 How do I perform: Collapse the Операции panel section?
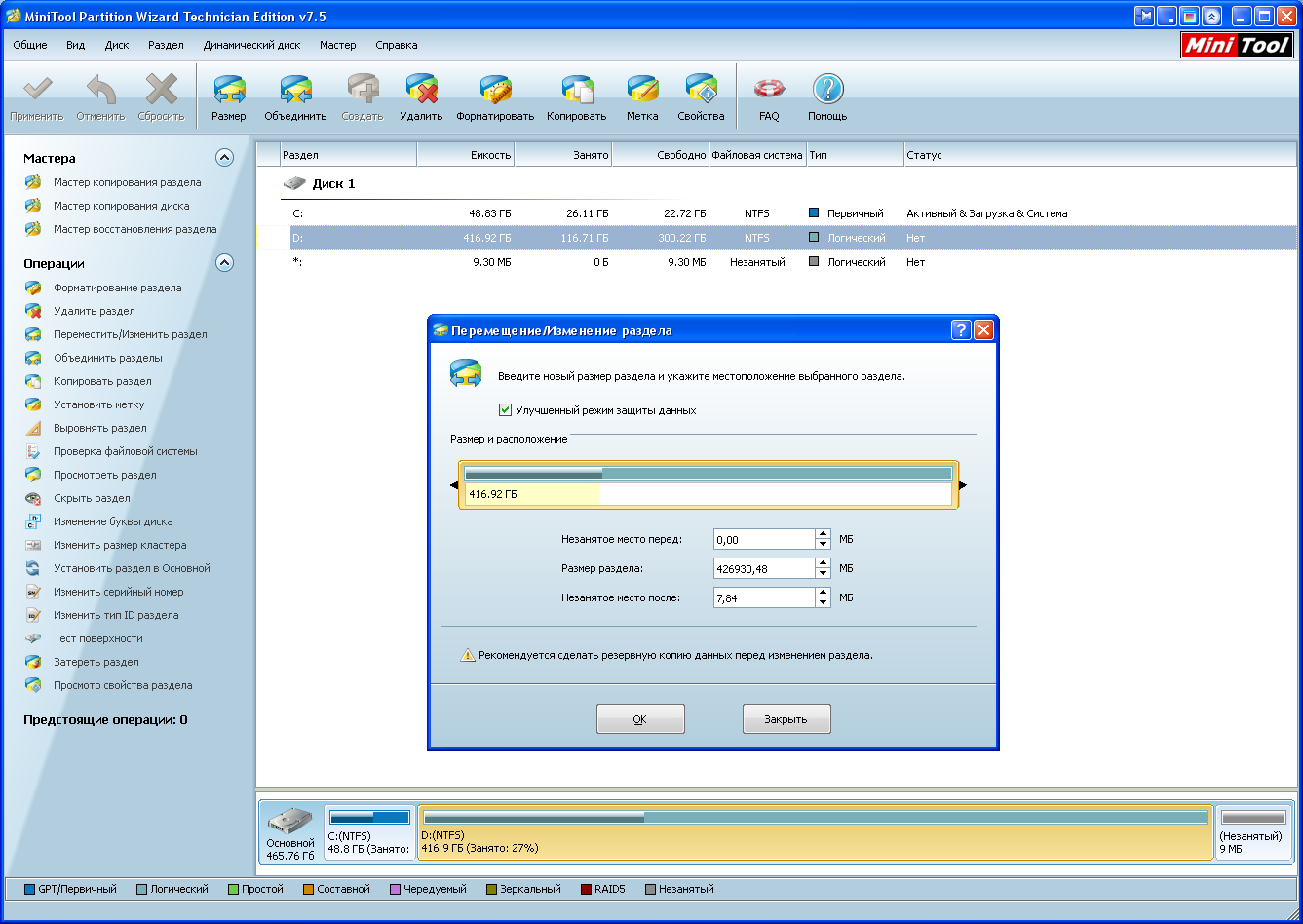click(224, 263)
